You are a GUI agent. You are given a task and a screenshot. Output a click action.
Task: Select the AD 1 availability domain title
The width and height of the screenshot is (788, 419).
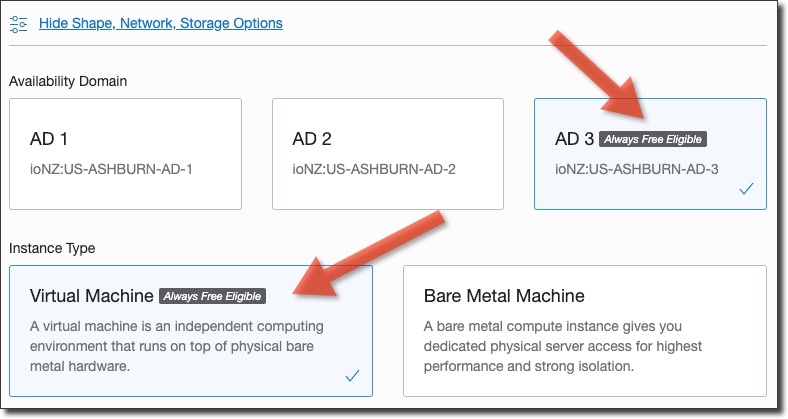point(49,139)
